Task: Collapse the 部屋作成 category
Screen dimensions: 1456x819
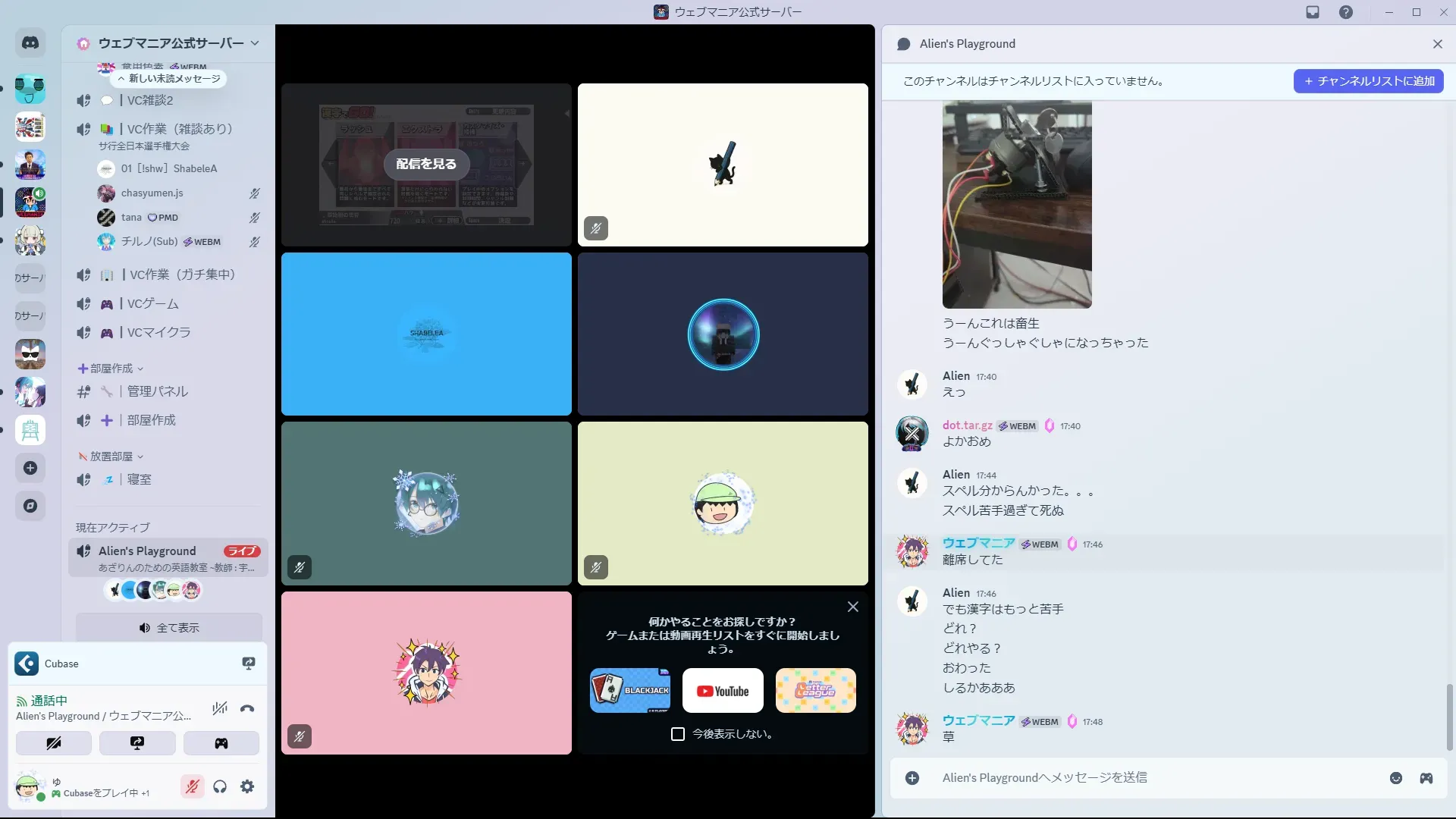Action: click(111, 369)
